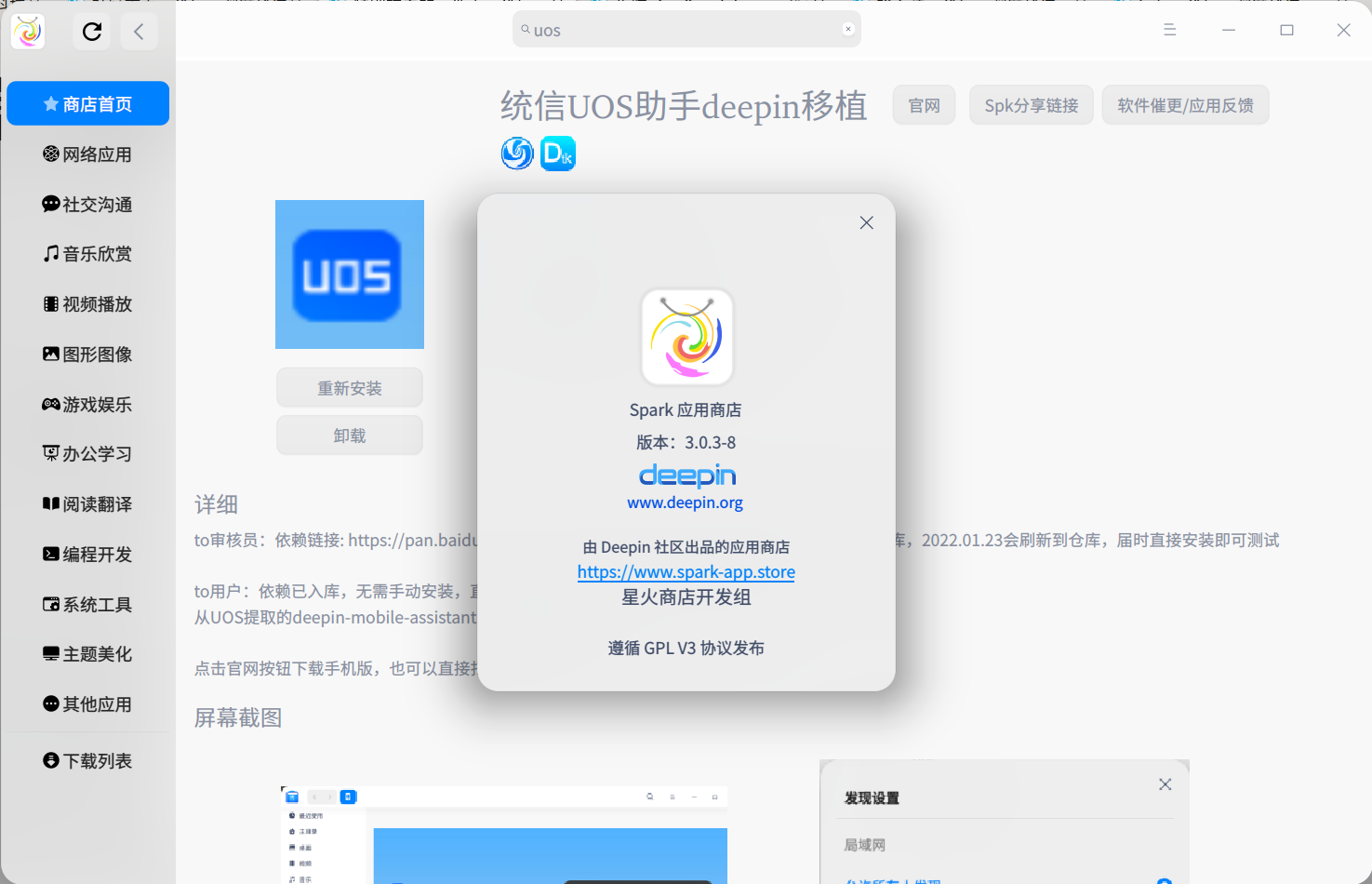1372x884 pixels.
Task: Close the Spark 应用商店 about dialog
Action: point(866,222)
